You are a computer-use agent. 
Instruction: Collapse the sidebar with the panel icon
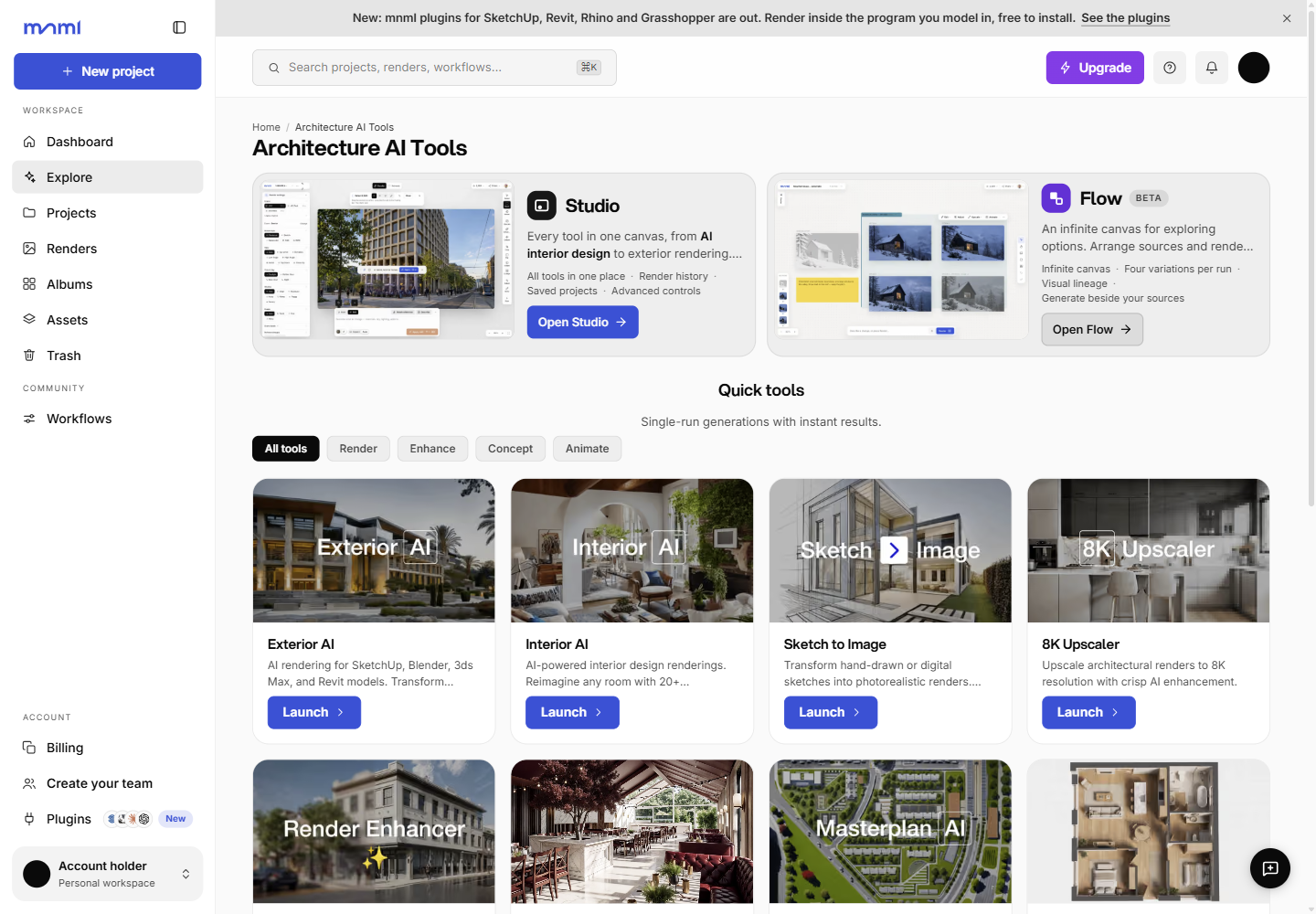pos(179,27)
